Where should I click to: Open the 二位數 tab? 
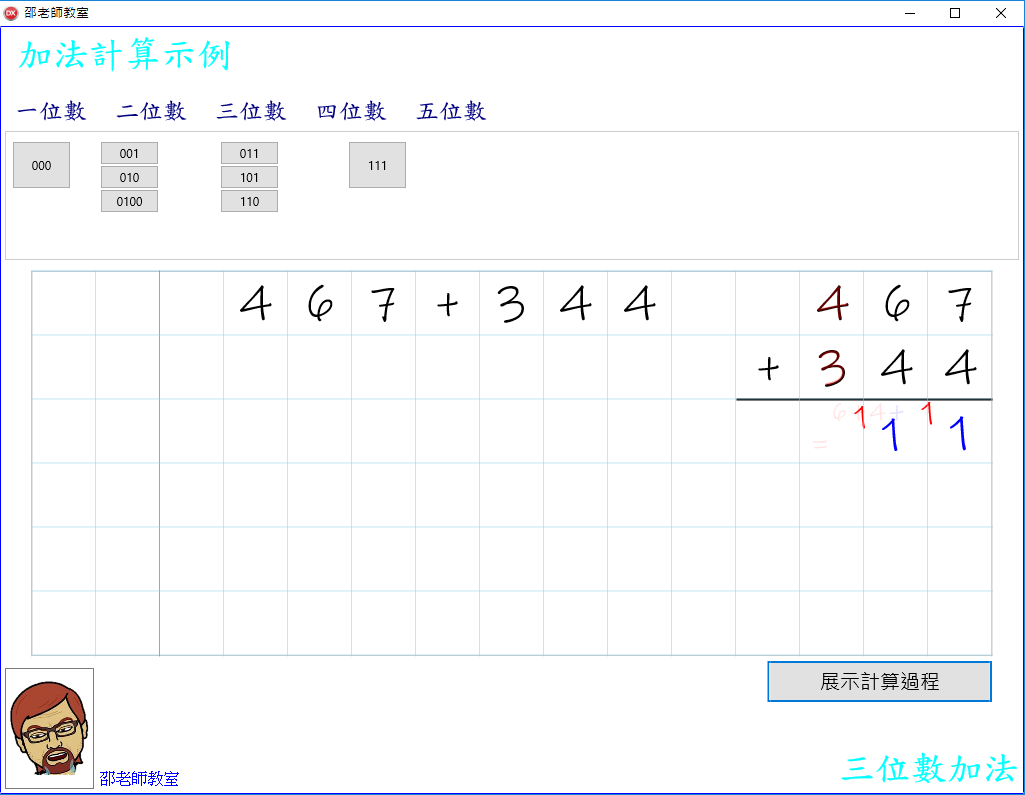[x=152, y=111]
